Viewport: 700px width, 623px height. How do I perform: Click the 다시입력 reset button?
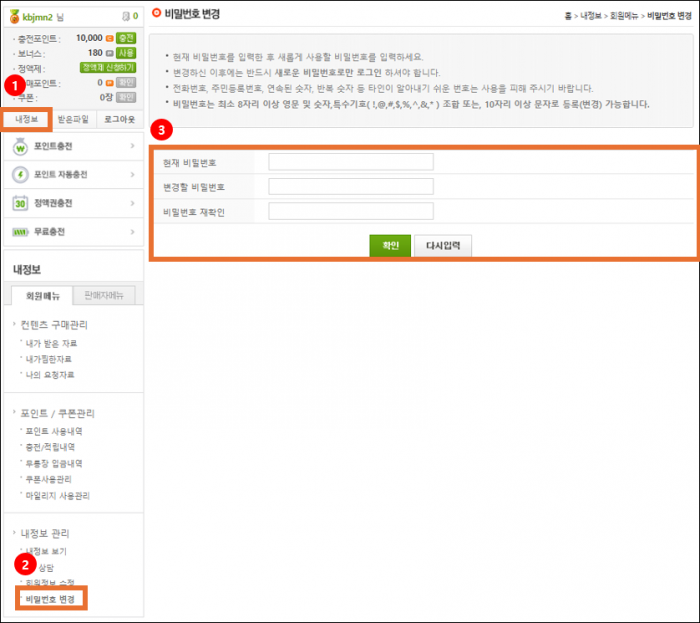click(442, 246)
